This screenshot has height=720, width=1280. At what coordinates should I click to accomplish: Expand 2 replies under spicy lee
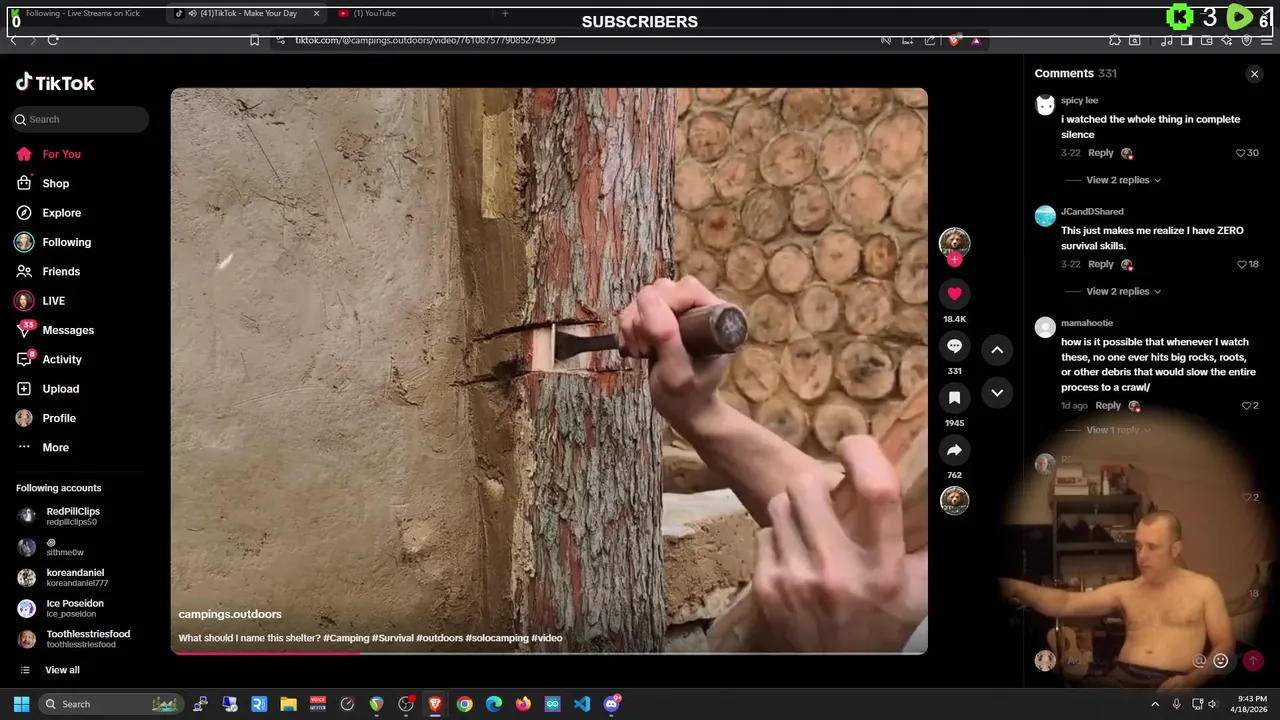pyautogui.click(x=1123, y=180)
